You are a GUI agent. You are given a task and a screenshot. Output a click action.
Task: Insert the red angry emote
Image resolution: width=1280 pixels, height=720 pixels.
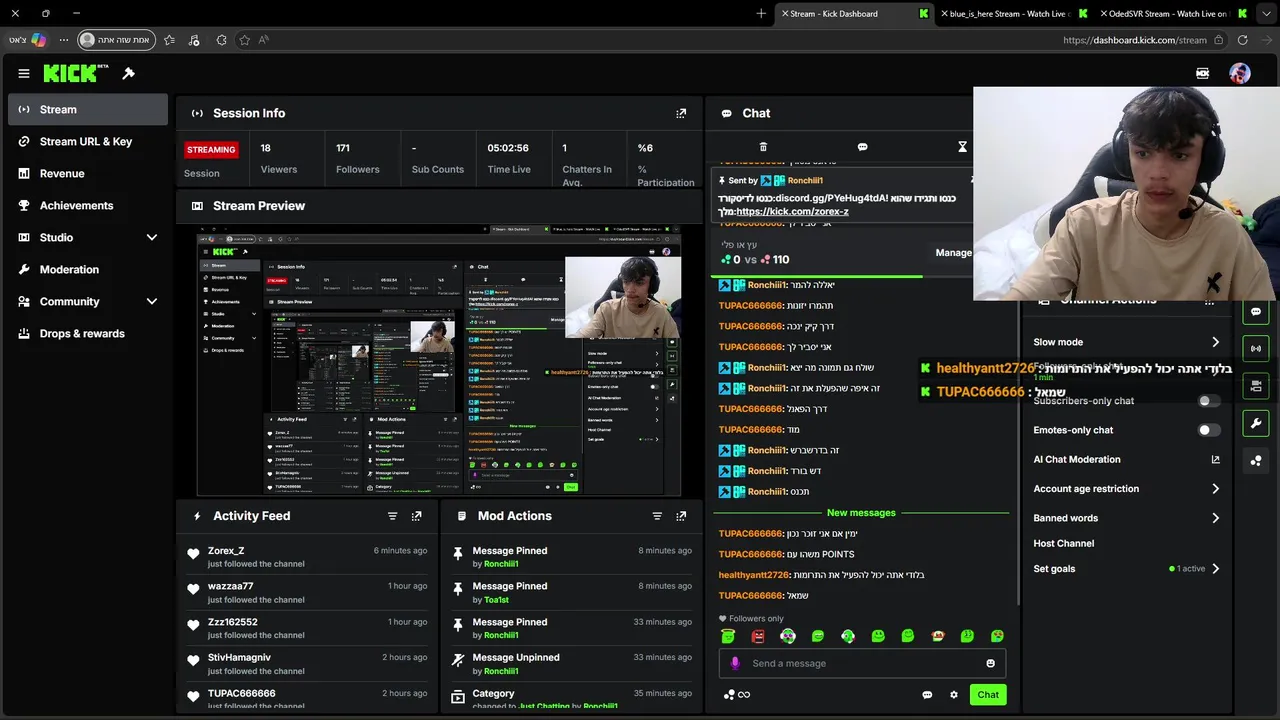click(x=758, y=636)
